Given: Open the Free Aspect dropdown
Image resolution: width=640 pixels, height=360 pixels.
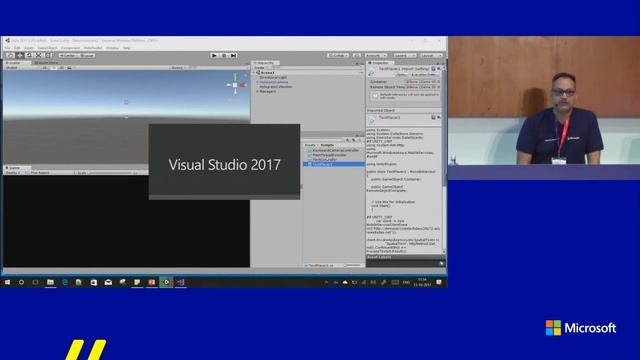Looking at the screenshot, I should (53, 173).
